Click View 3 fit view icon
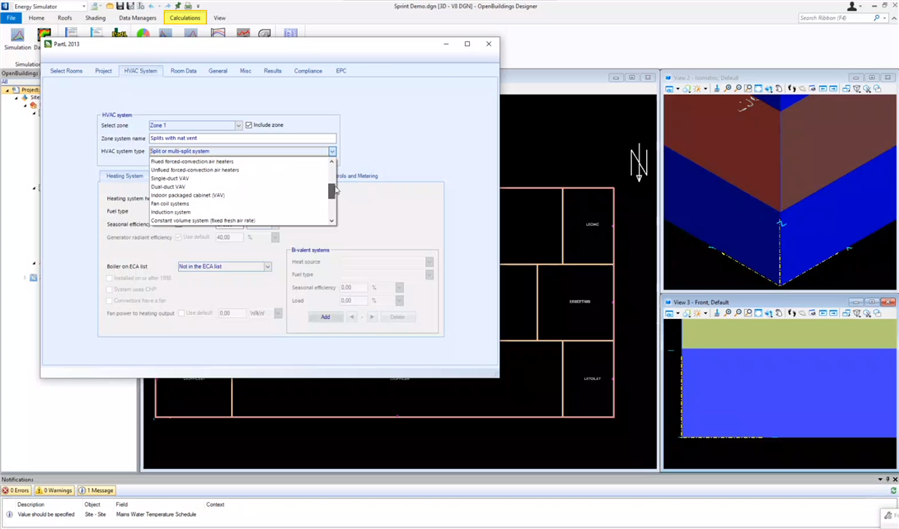 759,313
